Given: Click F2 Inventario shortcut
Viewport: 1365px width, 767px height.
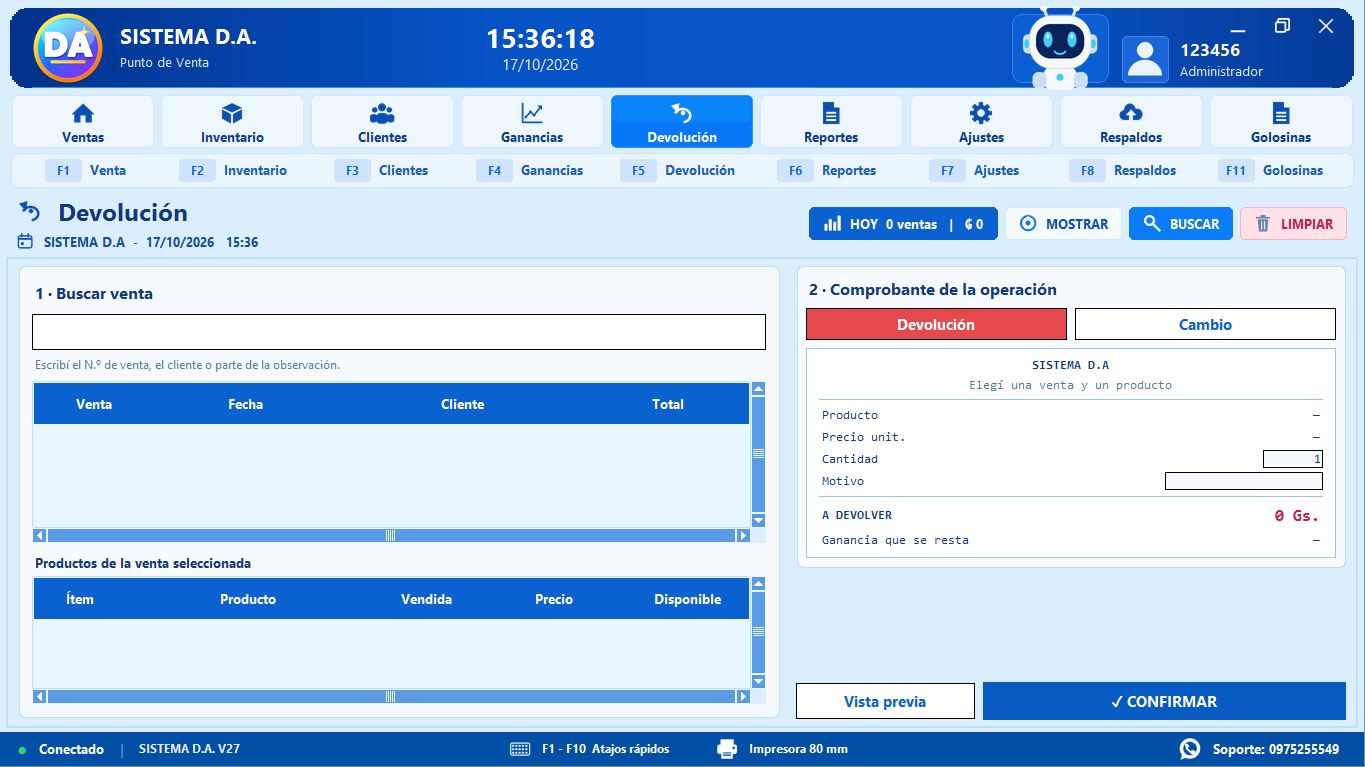Looking at the screenshot, I should tap(234, 171).
